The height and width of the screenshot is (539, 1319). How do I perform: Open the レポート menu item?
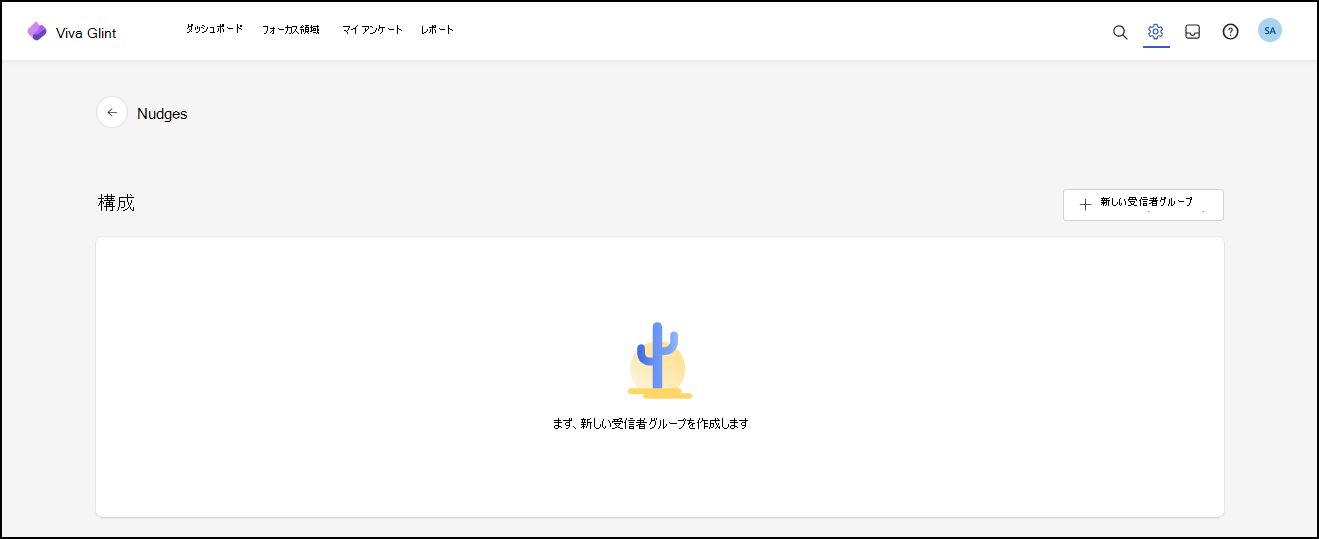437,30
